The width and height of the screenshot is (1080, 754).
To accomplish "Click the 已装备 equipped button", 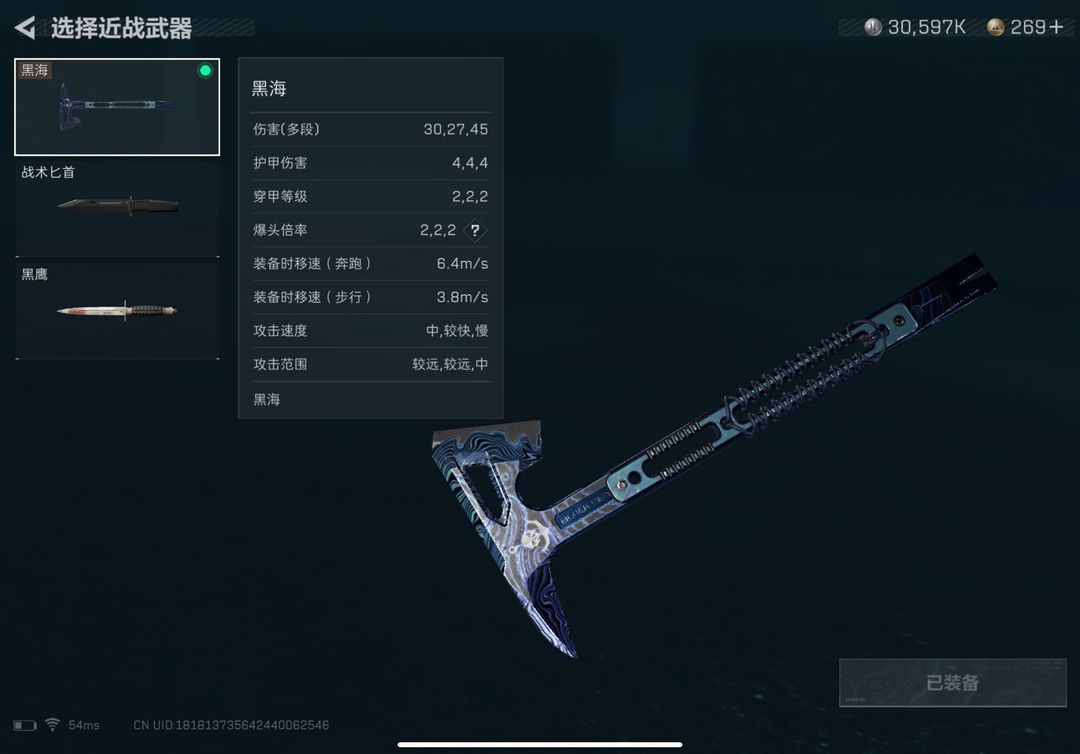I will 953,682.
